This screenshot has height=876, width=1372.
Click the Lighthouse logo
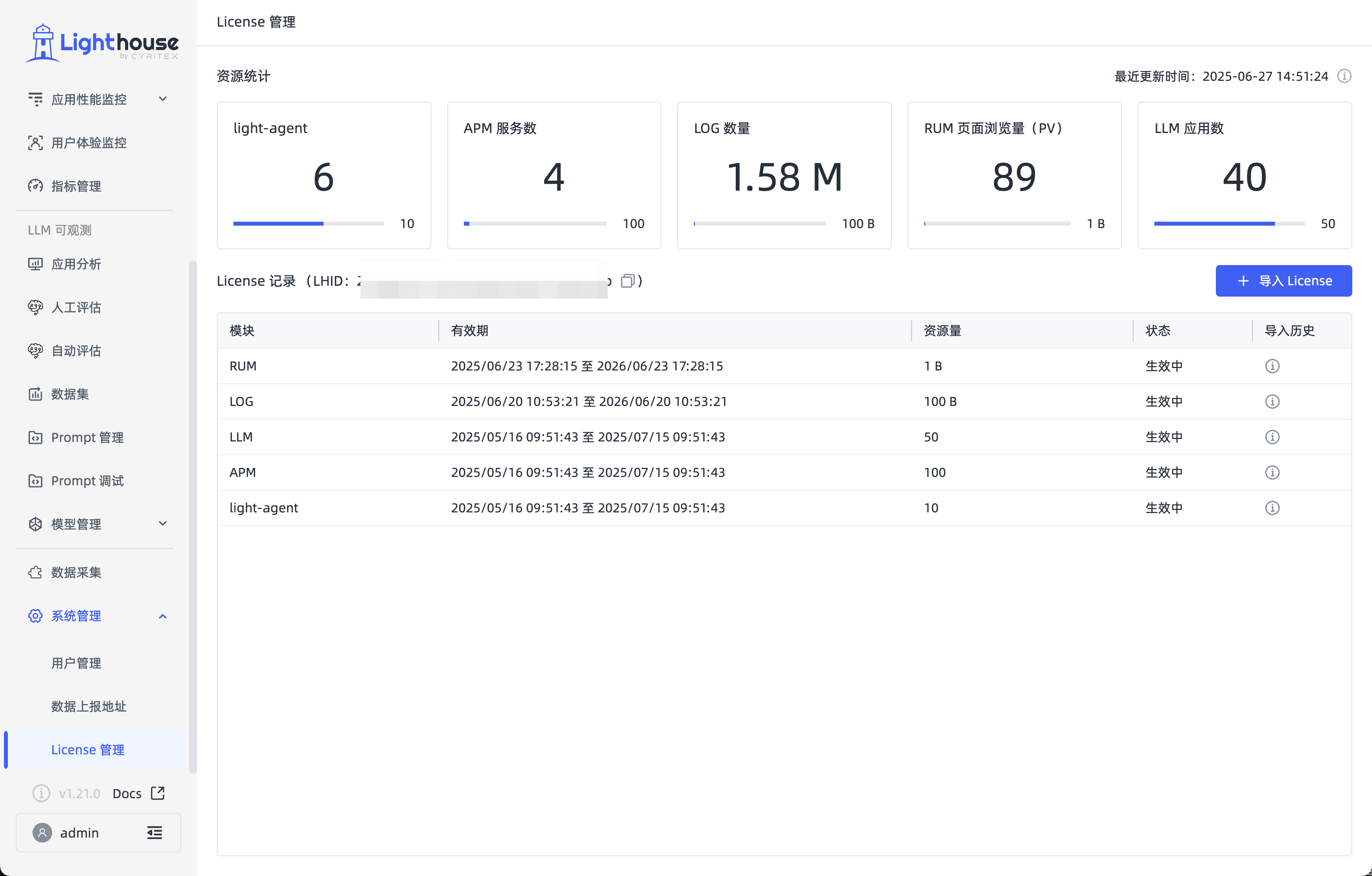pos(102,43)
